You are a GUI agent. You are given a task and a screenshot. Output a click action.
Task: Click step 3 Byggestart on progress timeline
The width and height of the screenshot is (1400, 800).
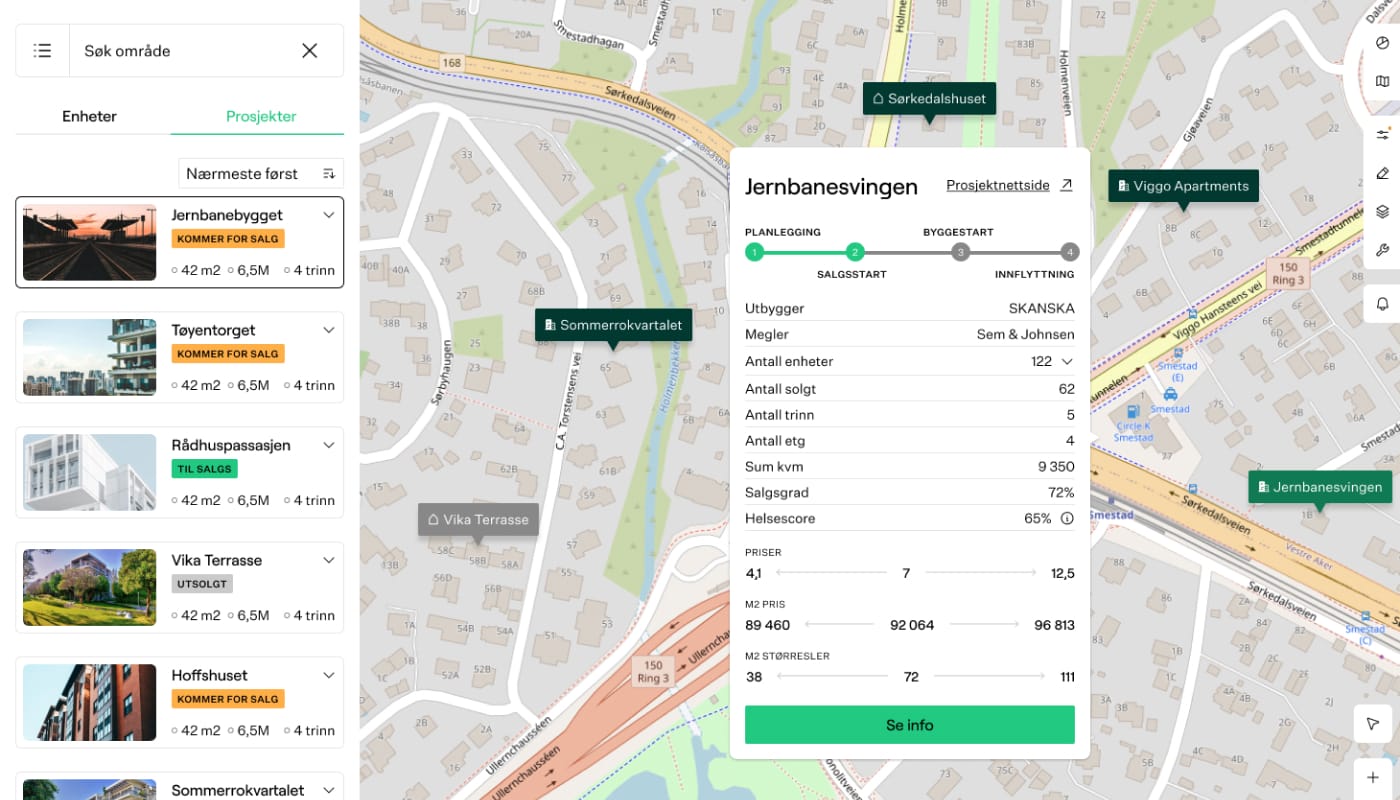[x=960, y=252]
